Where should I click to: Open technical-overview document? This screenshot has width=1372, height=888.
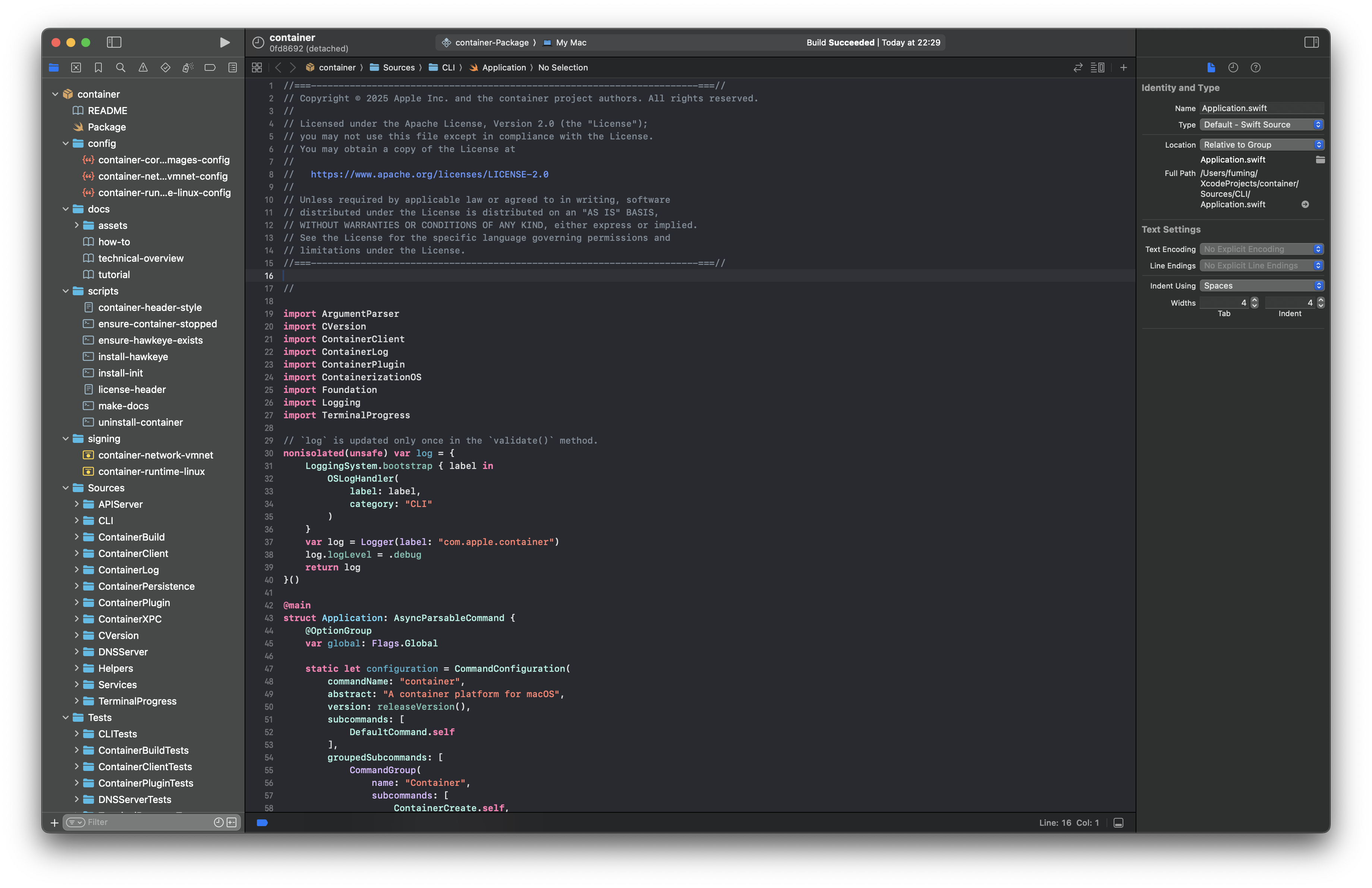tap(141, 258)
